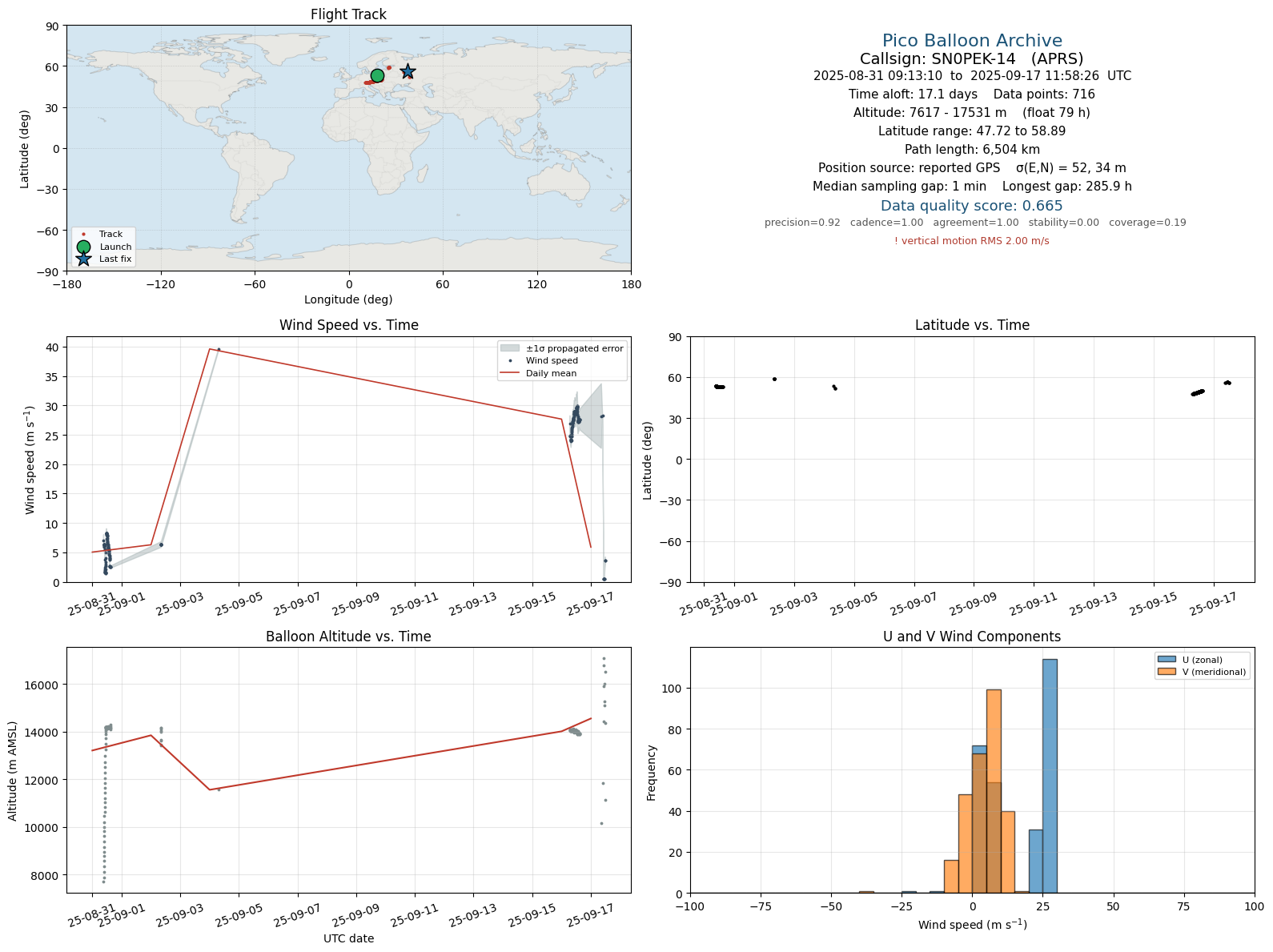Screen dimensions: 1273x952
Task: Click the tallest blue U histogram bar
Action: [x=1050, y=776]
